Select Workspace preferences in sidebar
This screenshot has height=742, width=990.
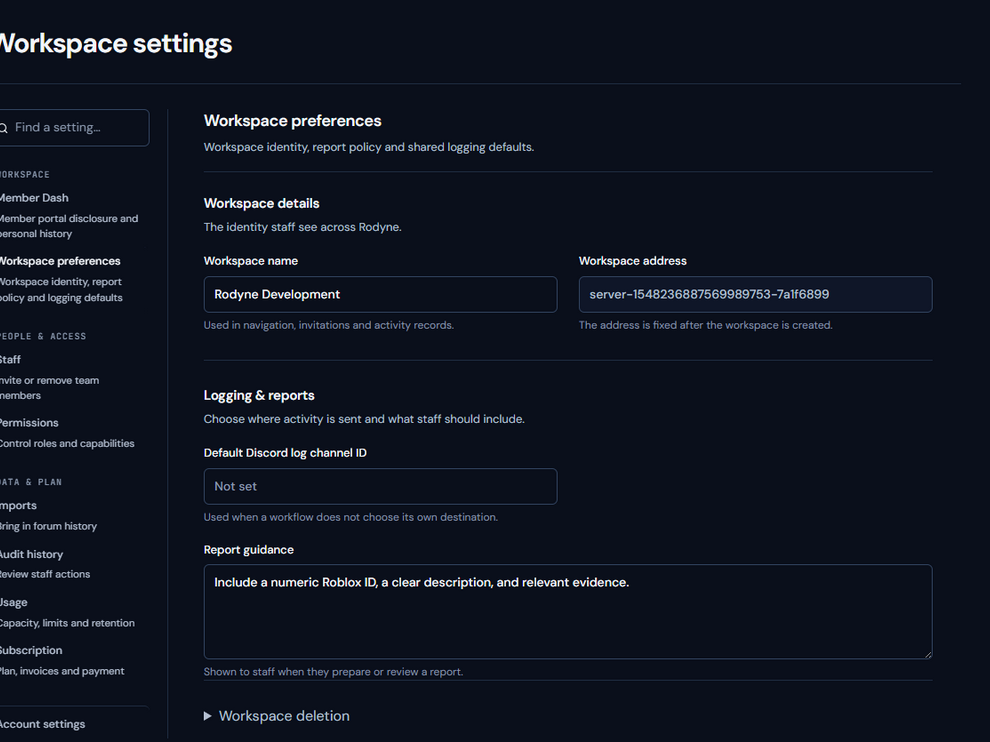tap(60, 261)
